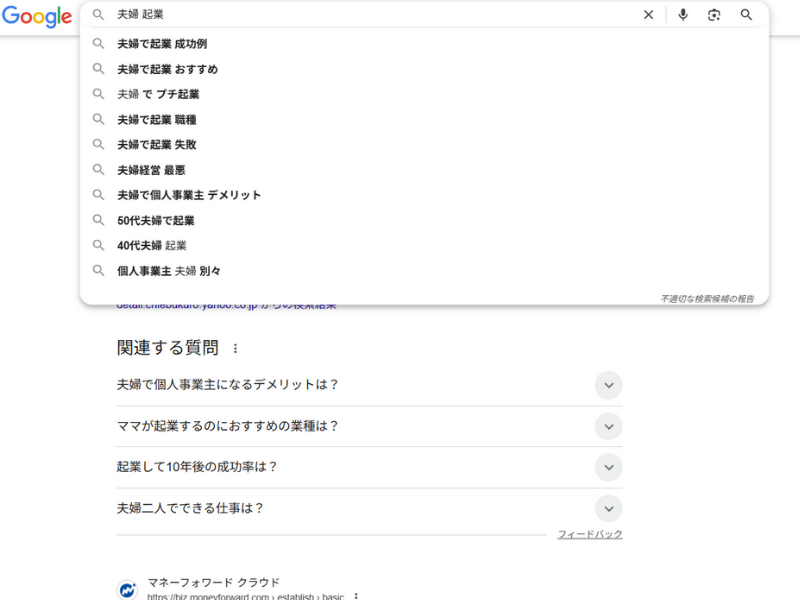Select suggestion 夫婦で起業 おすすめ

[167, 69]
